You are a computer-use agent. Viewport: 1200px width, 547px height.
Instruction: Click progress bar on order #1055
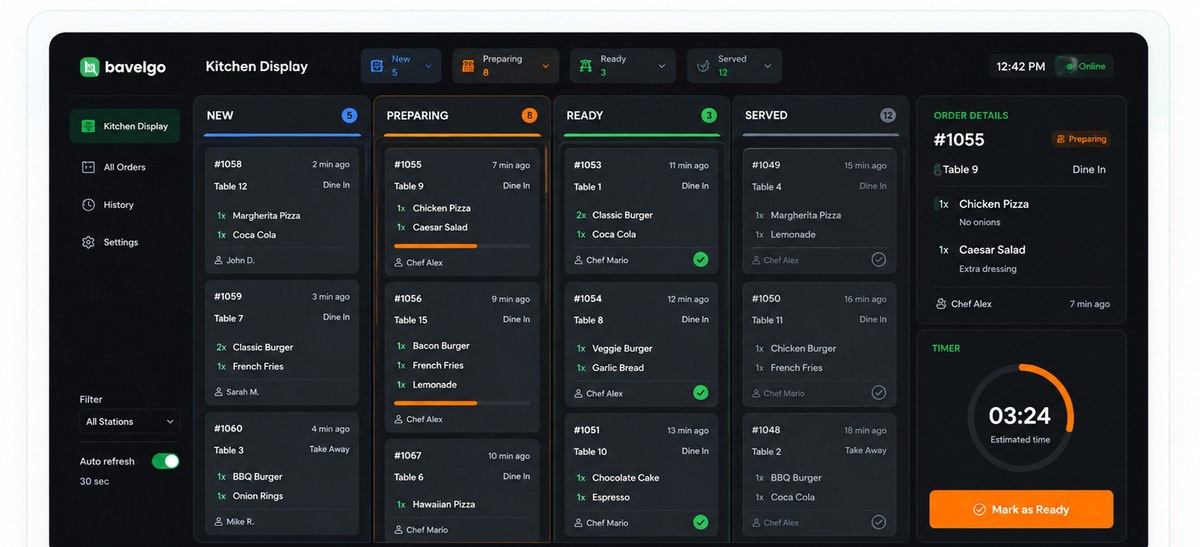[x=462, y=246]
